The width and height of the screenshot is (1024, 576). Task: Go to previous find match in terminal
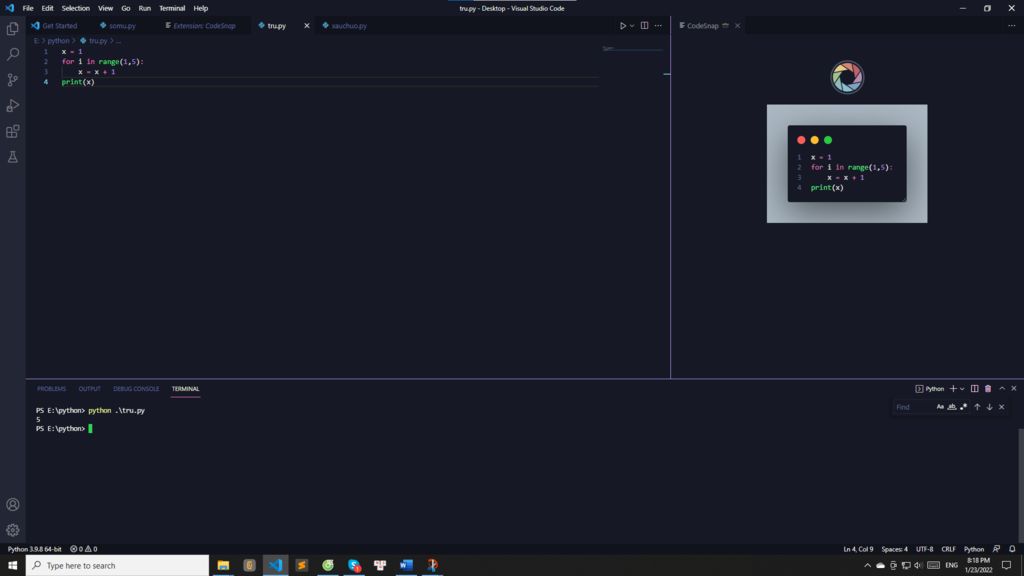pyautogui.click(x=977, y=407)
